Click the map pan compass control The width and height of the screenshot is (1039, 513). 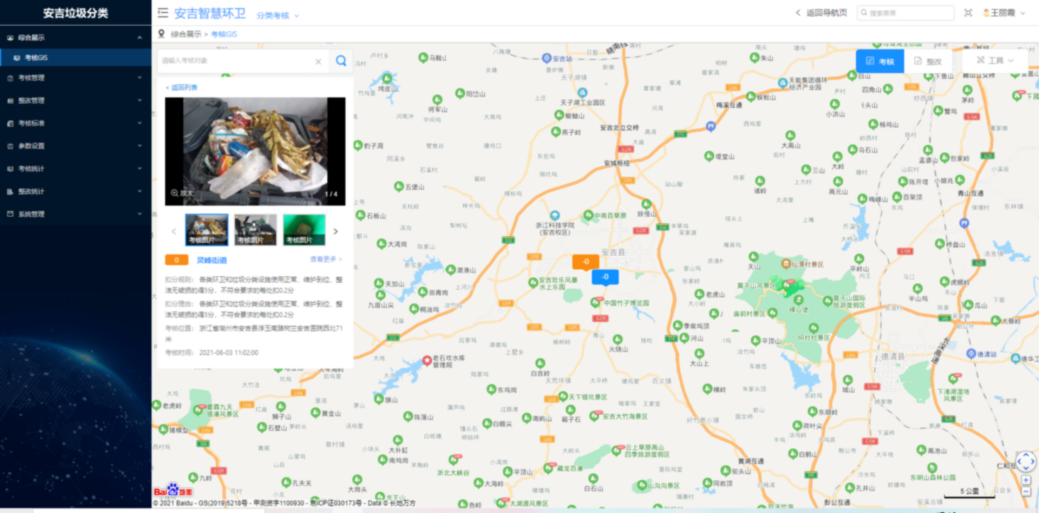click(1025, 462)
